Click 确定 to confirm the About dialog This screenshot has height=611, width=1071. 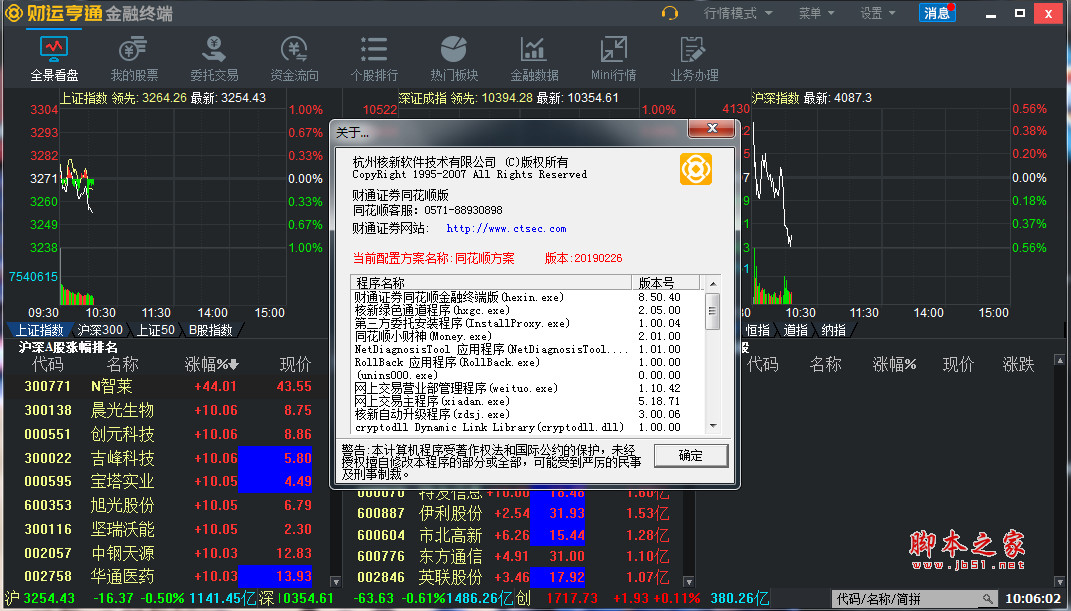(691, 455)
